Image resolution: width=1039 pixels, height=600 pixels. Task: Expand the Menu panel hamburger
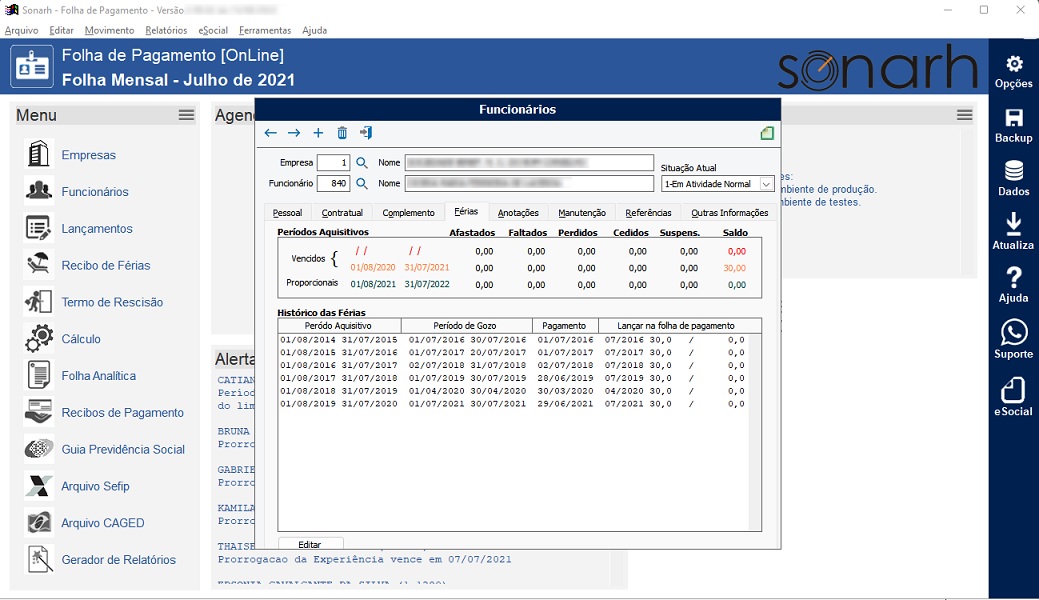pos(186,115)
